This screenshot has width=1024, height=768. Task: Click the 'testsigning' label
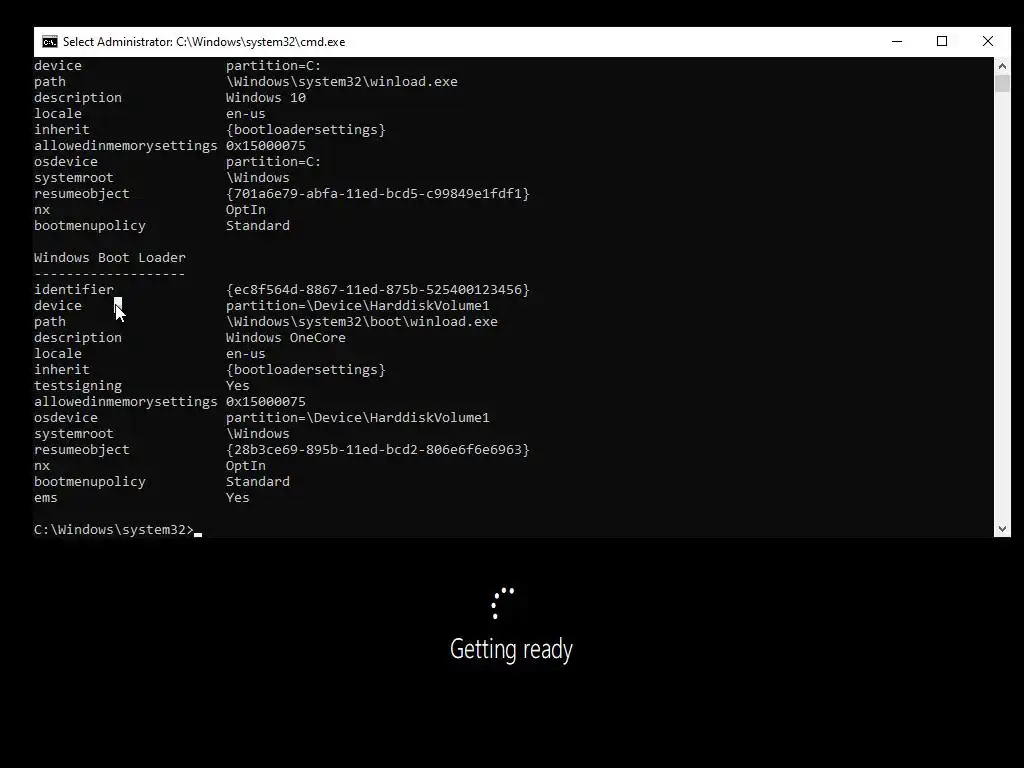click(x=78, y=386)
